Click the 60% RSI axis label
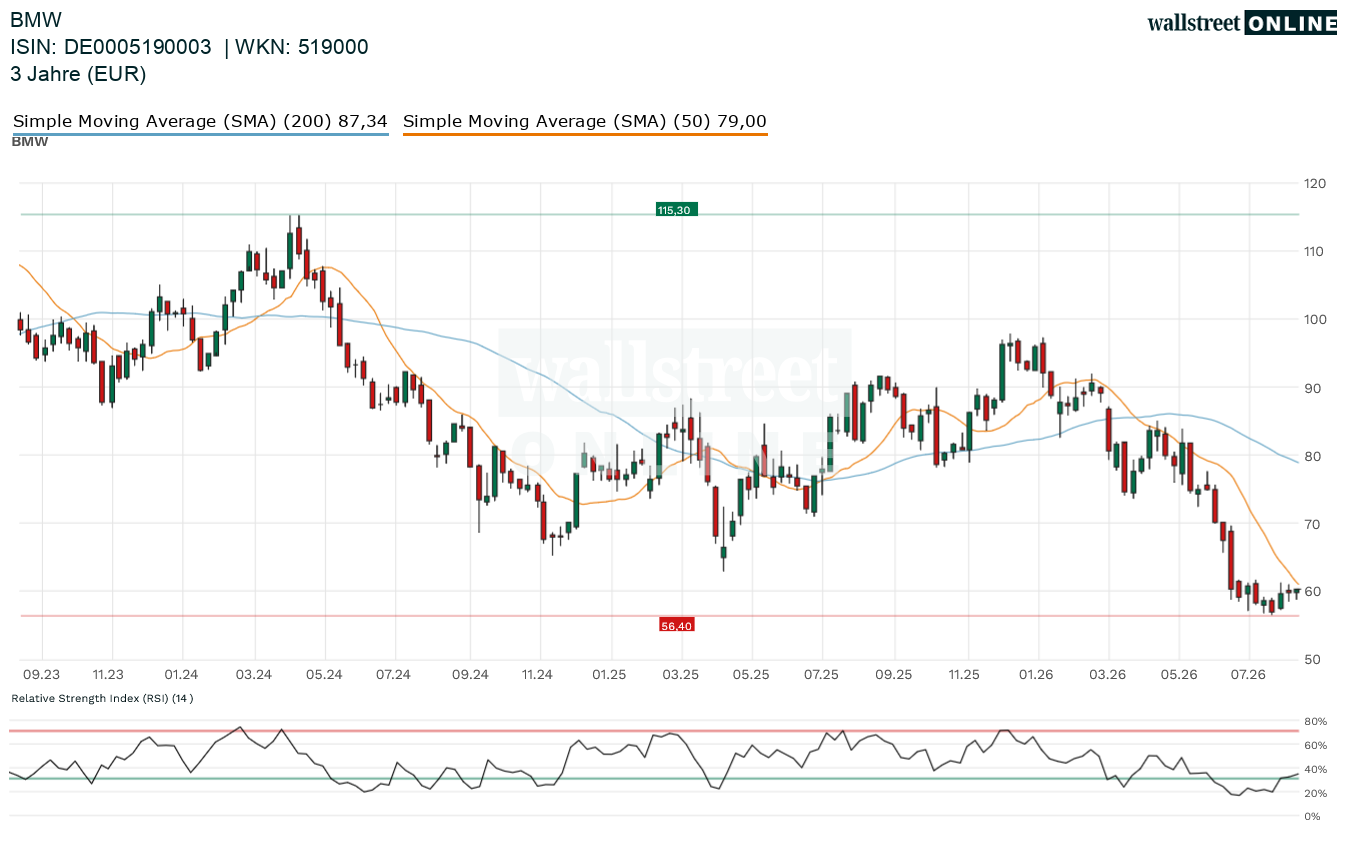 click(1314, 745)
